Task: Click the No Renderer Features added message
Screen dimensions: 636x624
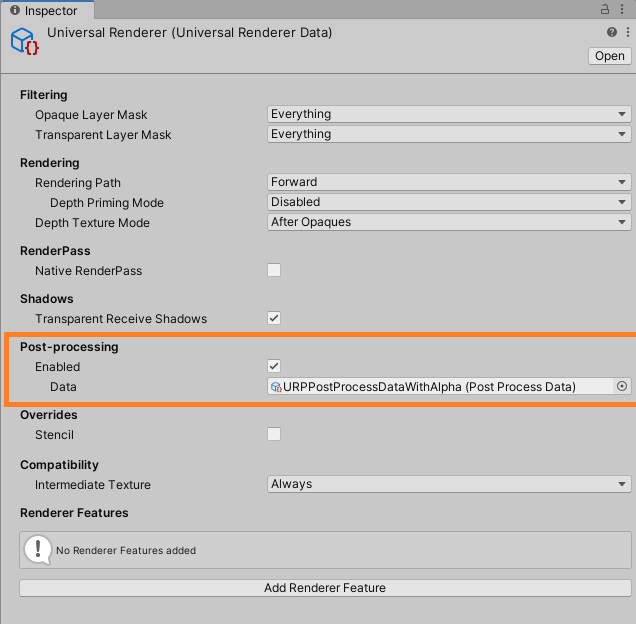Action: coord(126,551)
